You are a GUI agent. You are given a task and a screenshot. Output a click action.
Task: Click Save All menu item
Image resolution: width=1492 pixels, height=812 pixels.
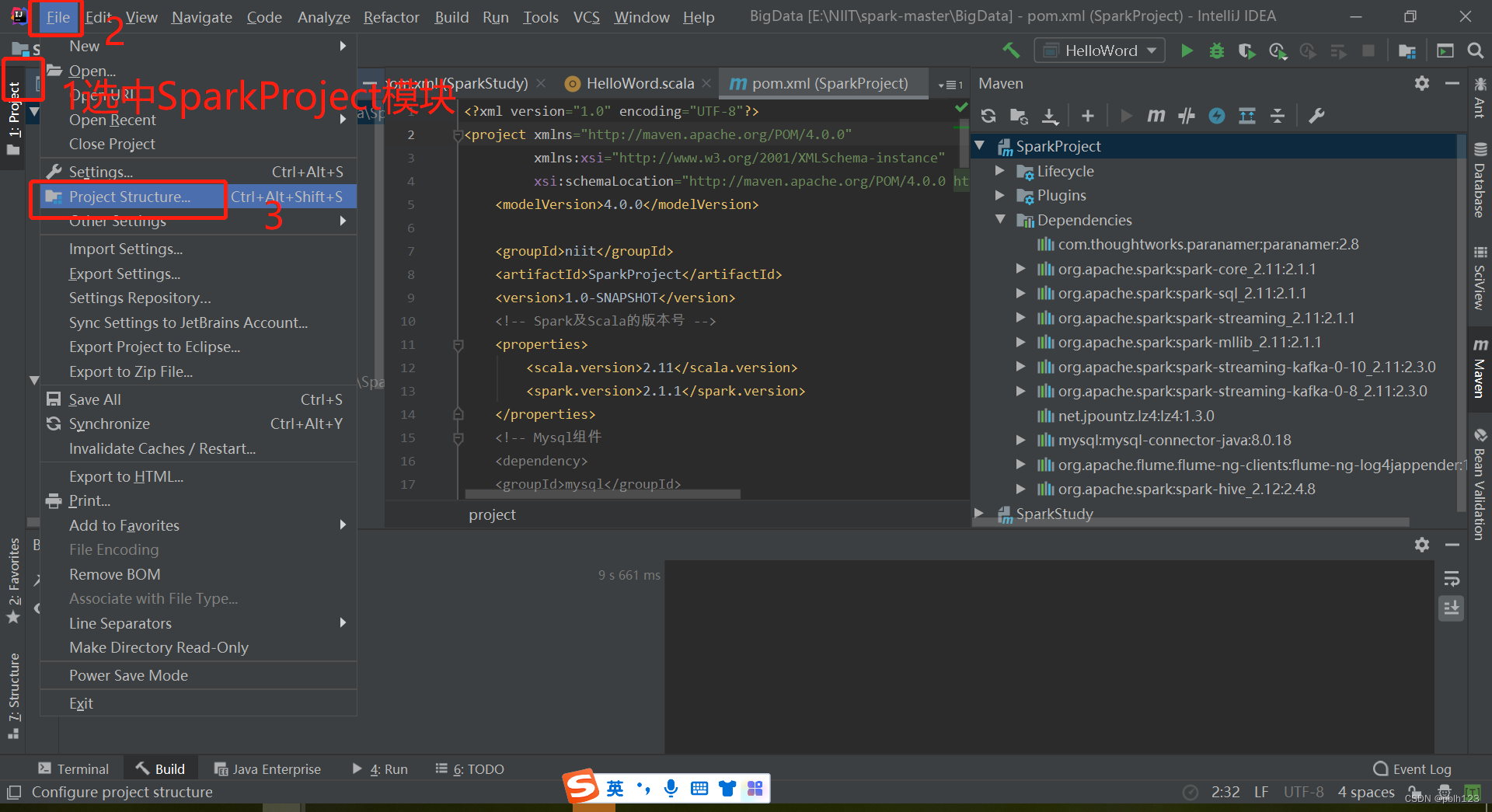pos(198,399)
